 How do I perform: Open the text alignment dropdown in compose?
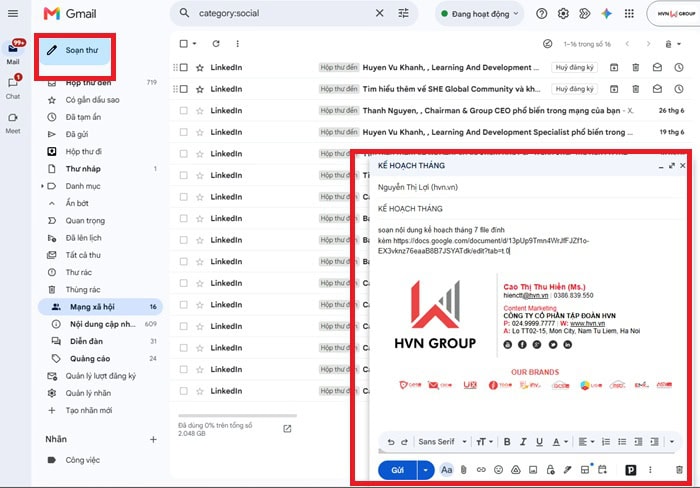click(x=586, y=442)
